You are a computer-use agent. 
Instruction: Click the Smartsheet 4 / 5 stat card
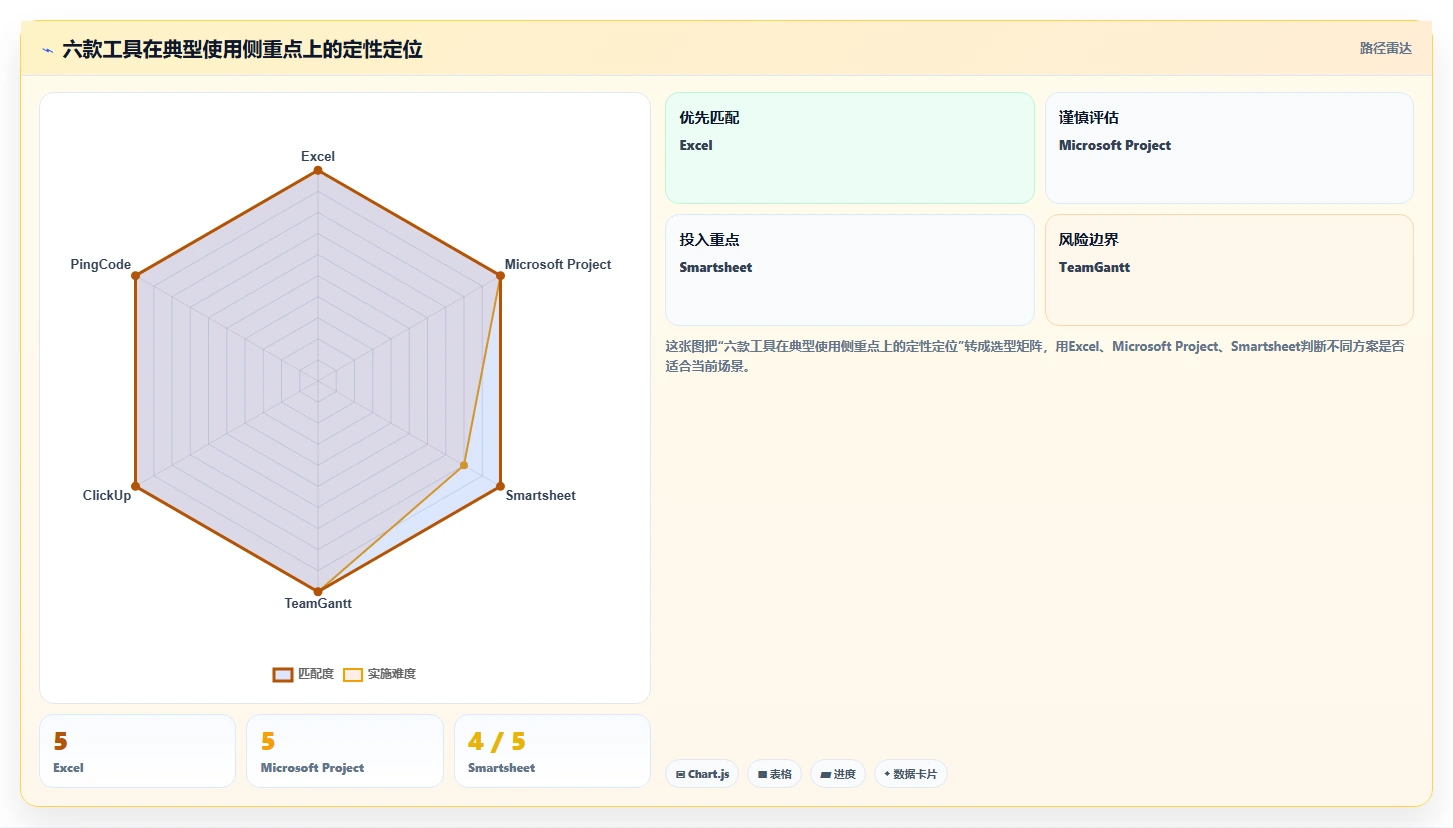click(x=552, y=751)
